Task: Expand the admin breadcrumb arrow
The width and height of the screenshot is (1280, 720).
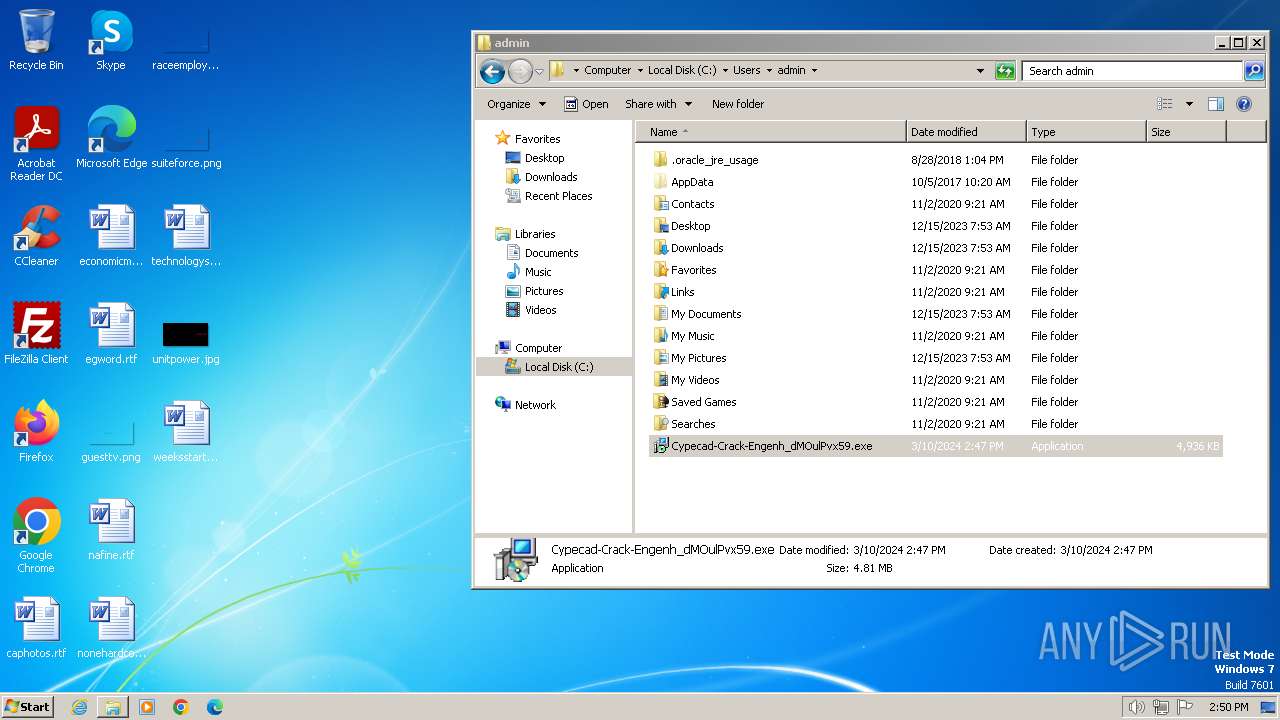Action: point(814,71)
